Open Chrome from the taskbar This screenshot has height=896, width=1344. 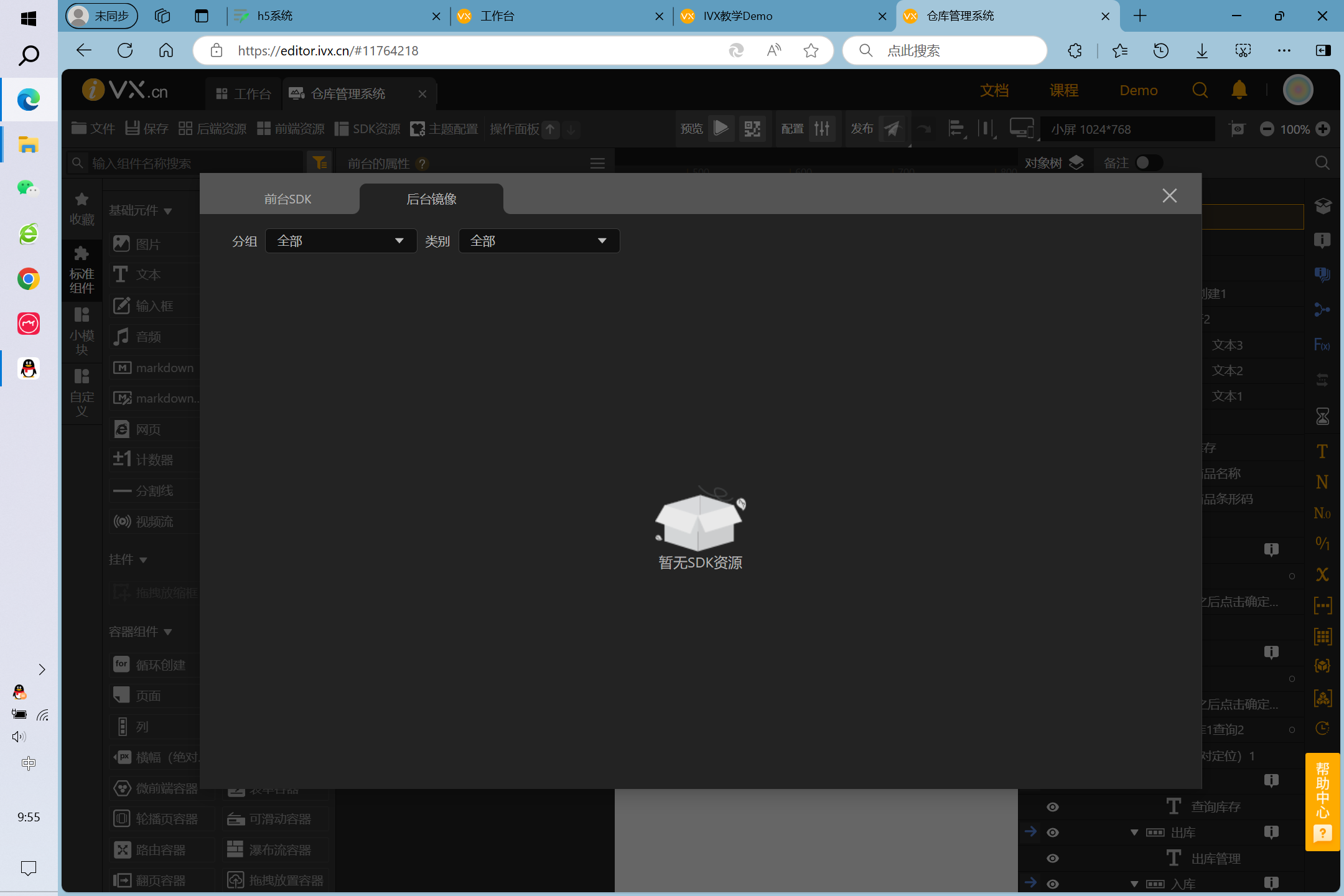[x=28, y=279]
